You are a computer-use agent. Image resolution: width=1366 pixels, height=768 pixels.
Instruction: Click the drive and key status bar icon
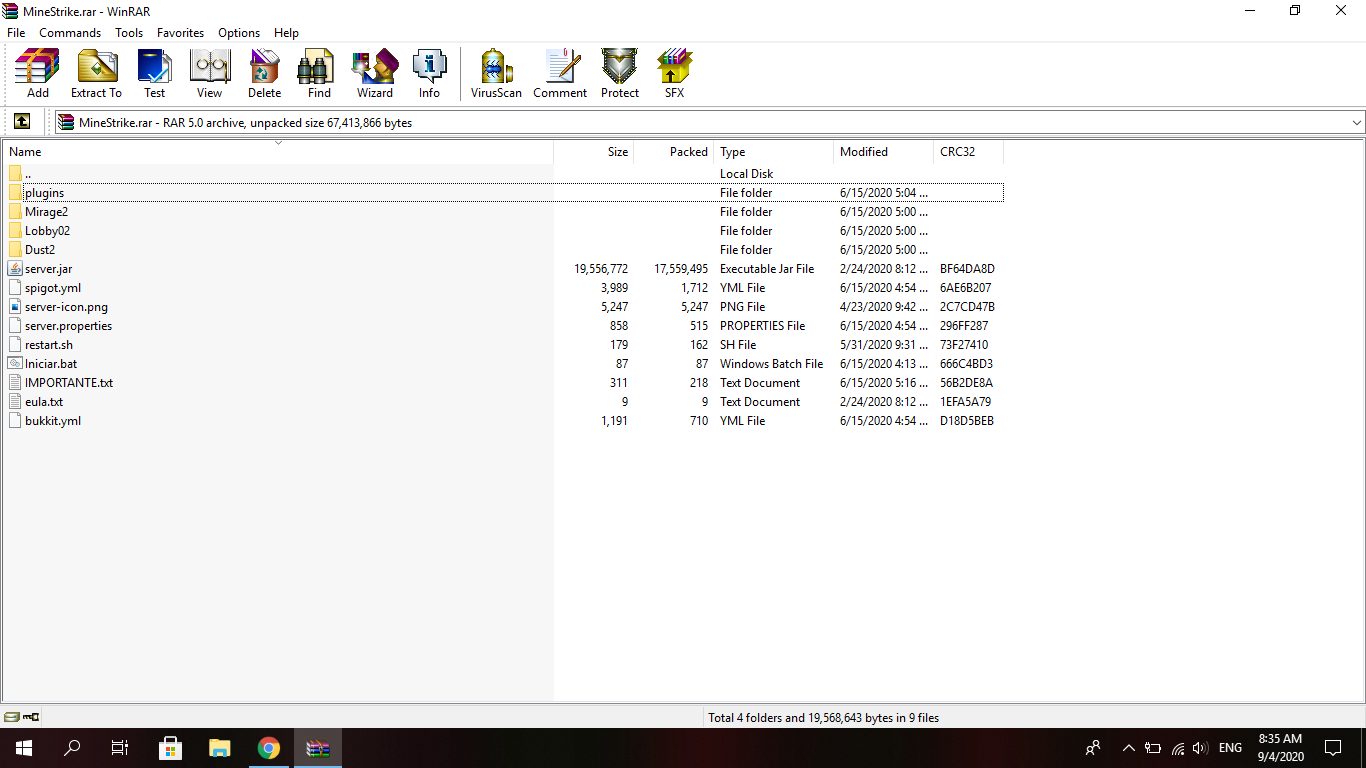22,717
